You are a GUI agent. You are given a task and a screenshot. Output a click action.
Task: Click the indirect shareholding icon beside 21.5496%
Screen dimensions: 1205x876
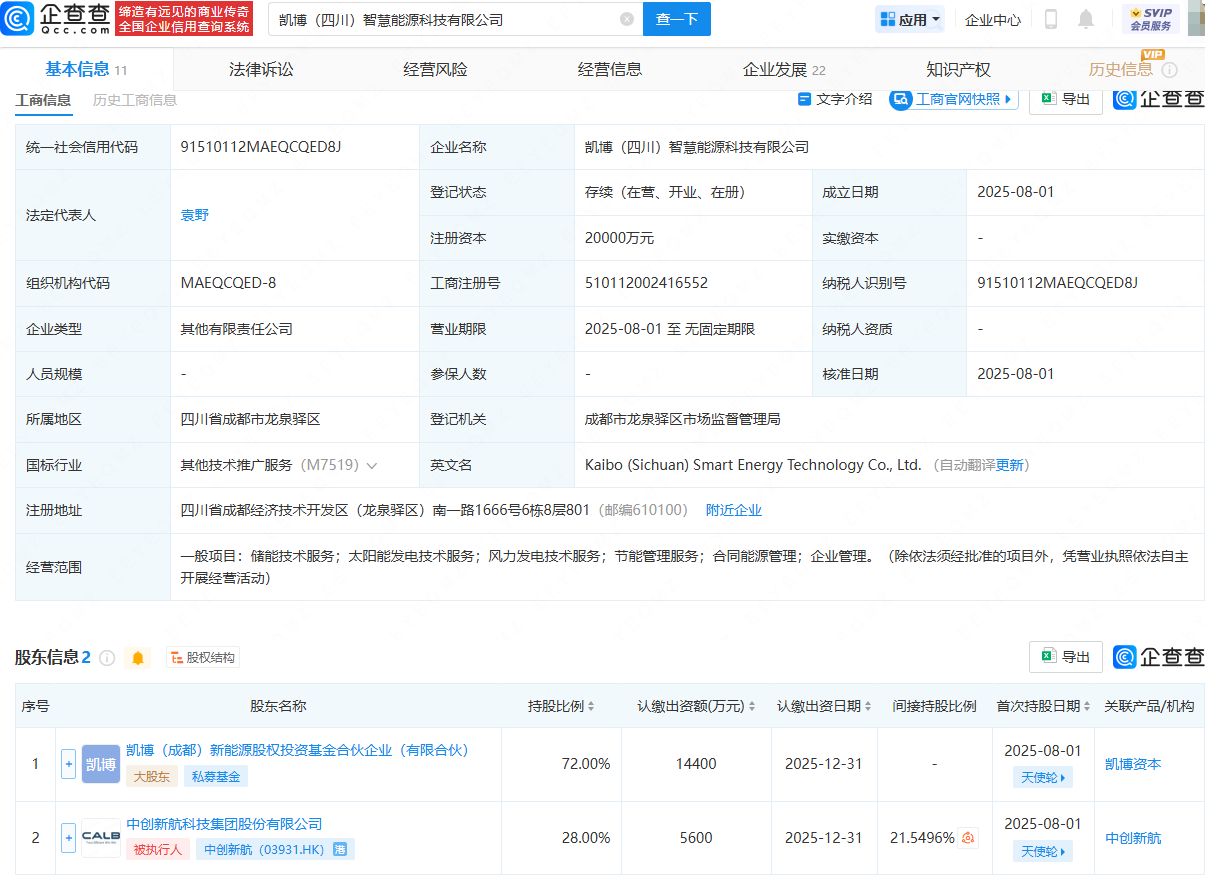click(968, 838)
